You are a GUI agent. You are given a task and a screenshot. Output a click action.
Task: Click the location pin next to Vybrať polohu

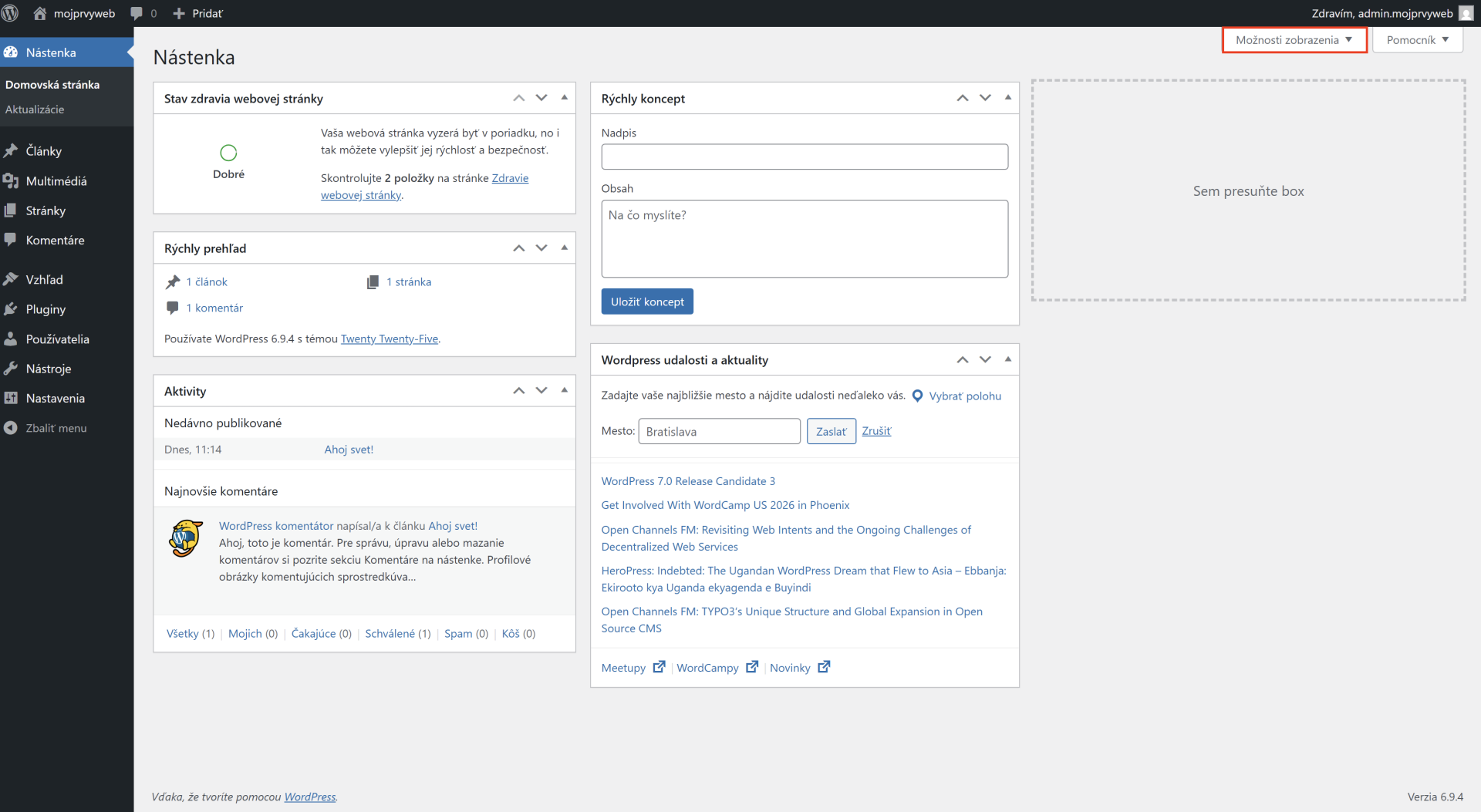tap(917, 396)
